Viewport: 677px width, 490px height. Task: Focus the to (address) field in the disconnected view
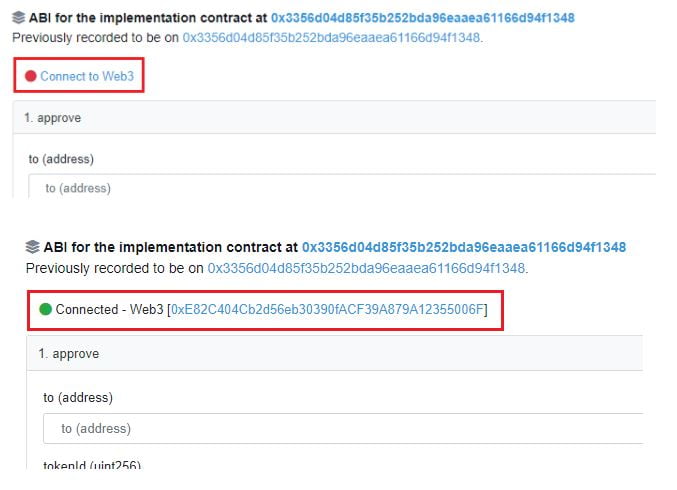point(340,188)
